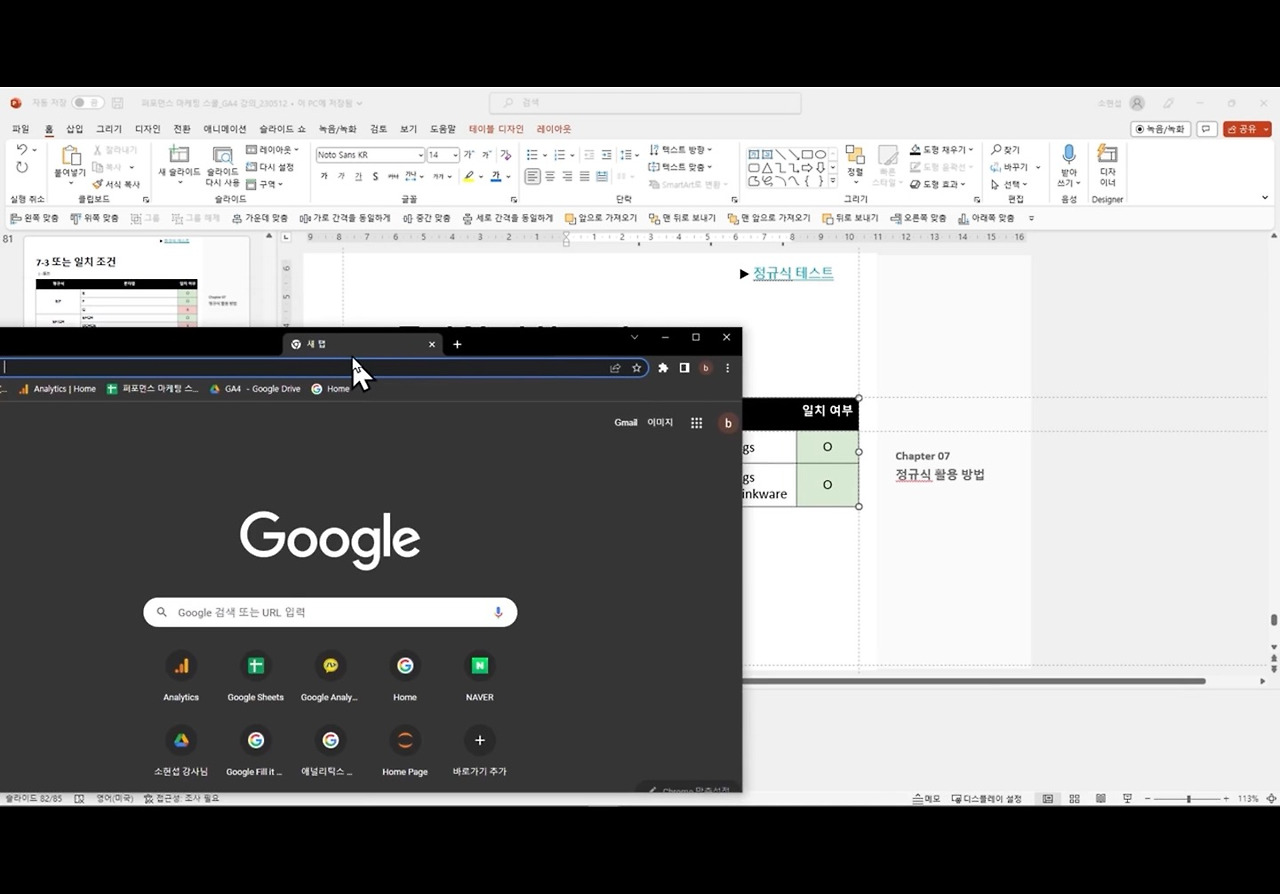1280x894 pixels.
Task: Toggle italic text in the font group
Action: pyautogui.click(x=341, y=177)
